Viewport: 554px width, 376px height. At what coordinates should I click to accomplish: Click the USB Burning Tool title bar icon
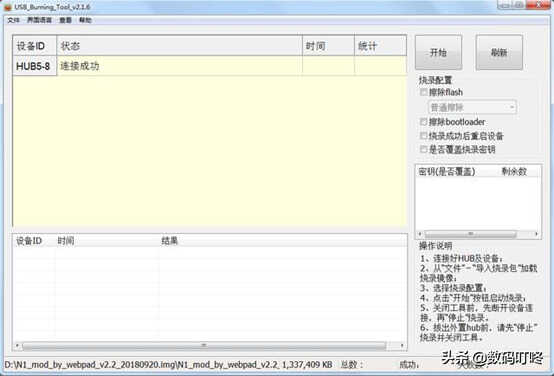click(x=7, y=7)
